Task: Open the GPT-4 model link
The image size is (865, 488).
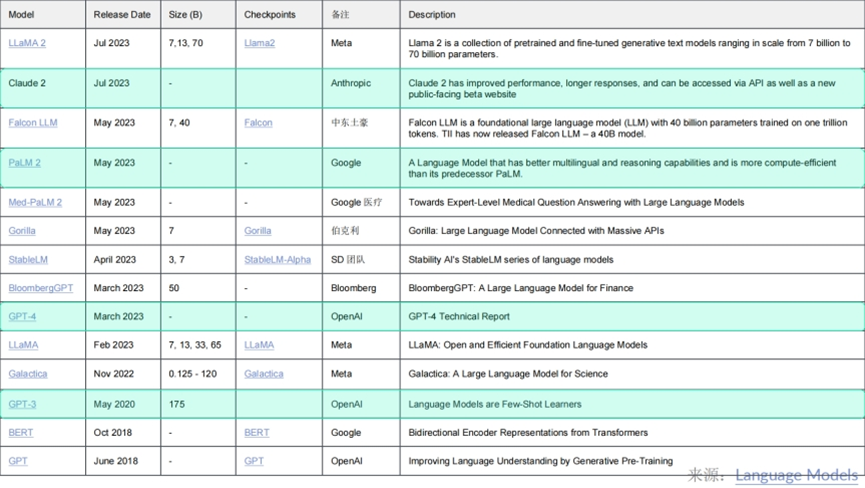Action: (22, 317)
